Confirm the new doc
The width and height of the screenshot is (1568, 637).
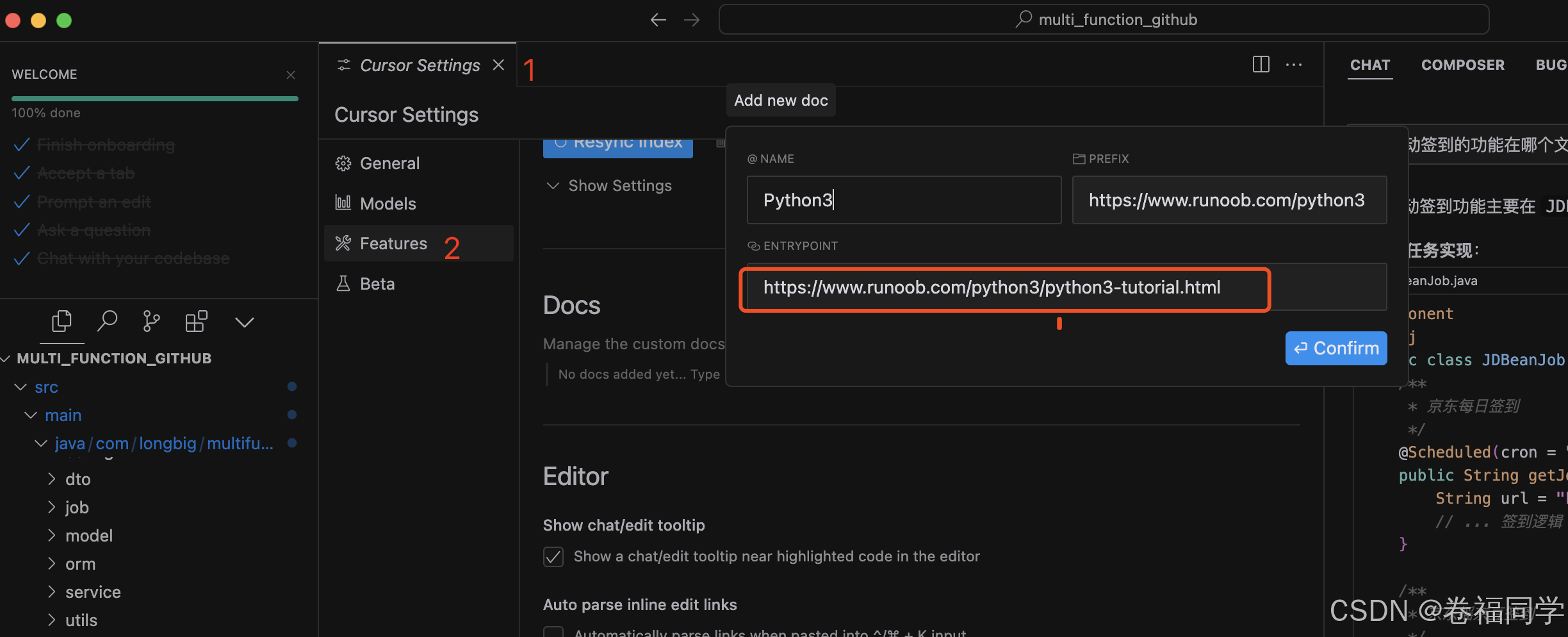point(1336,348)
